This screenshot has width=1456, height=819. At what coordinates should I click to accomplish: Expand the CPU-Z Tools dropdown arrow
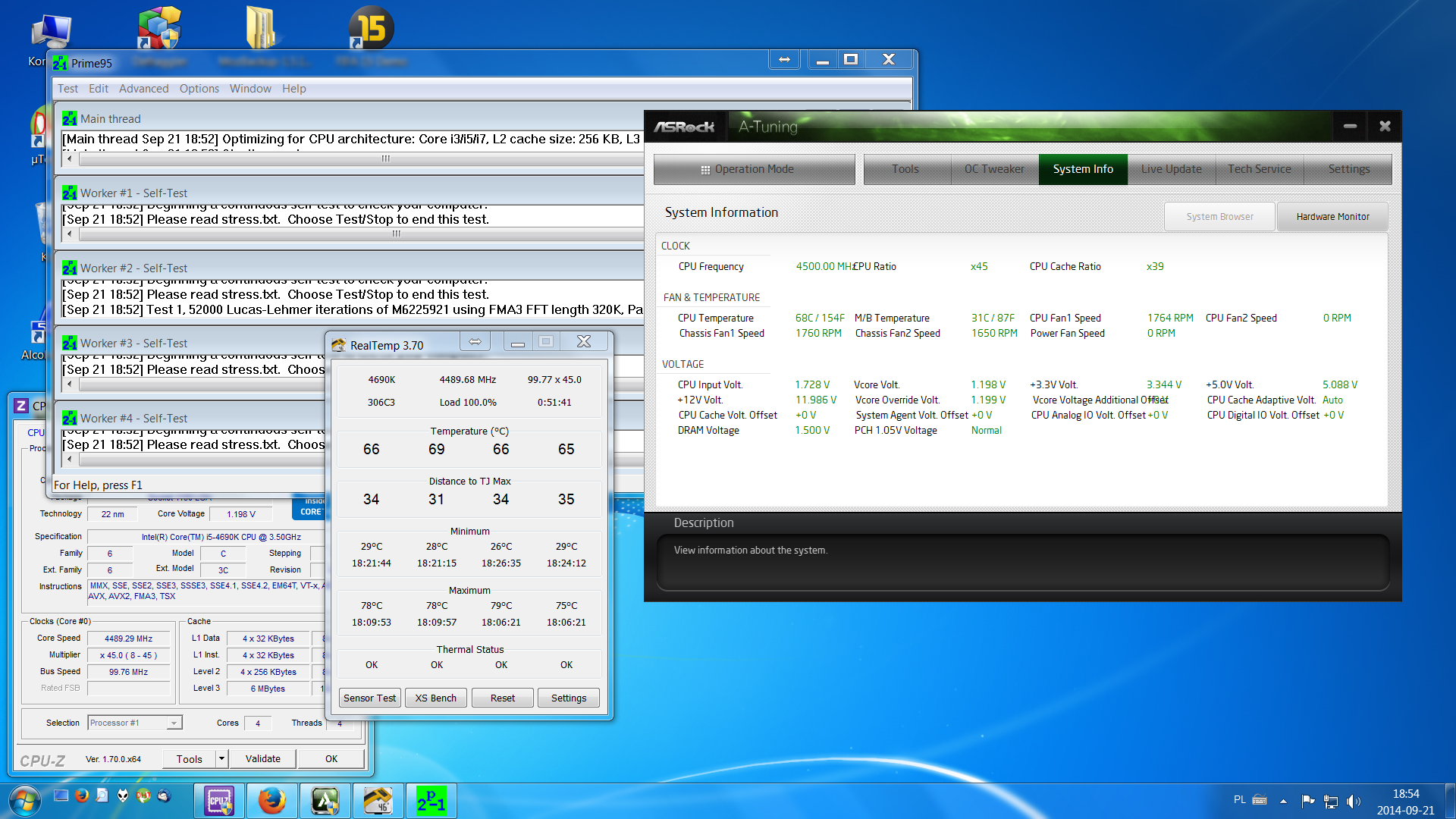[221, 758]
